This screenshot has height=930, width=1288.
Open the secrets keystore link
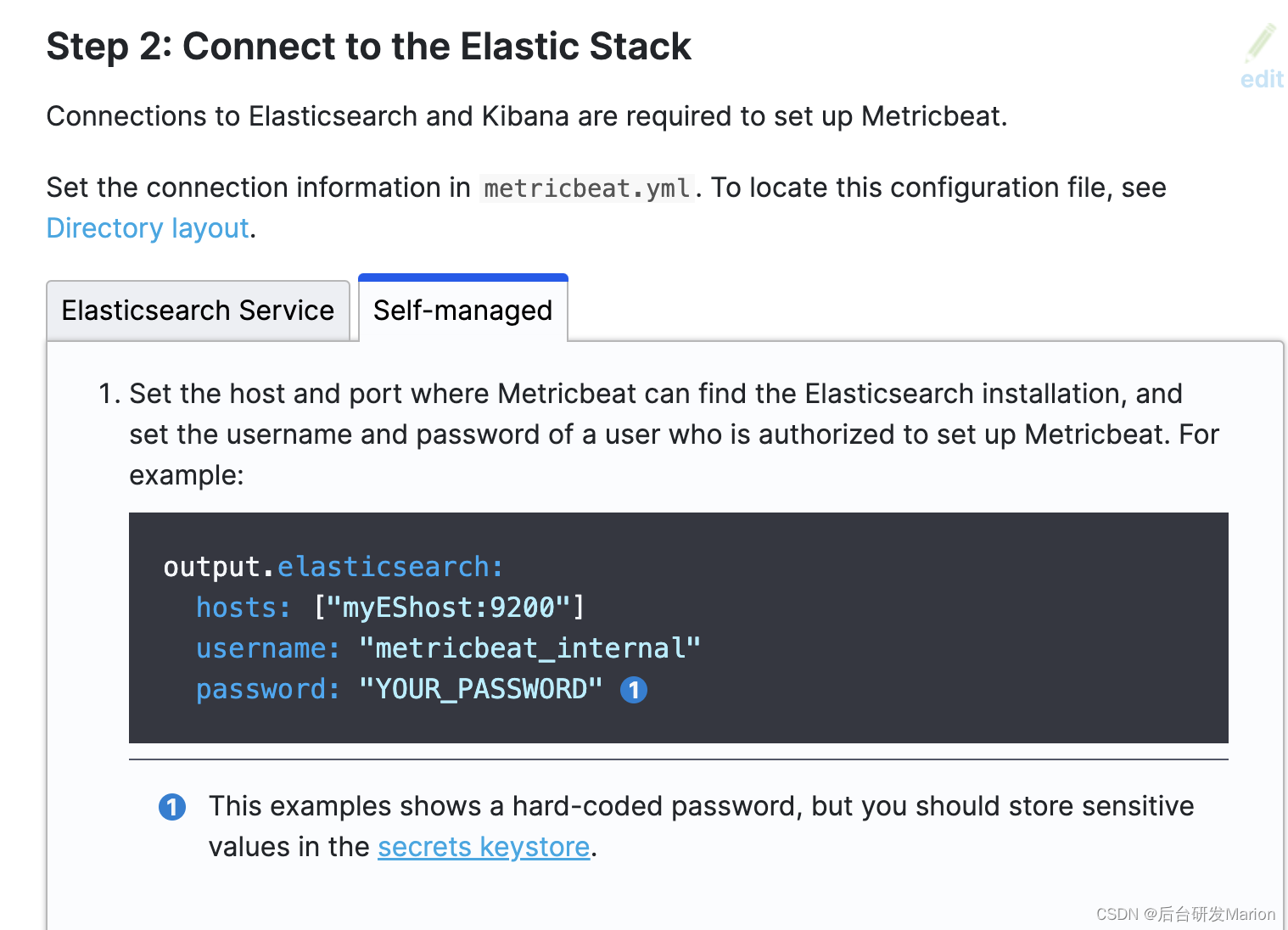(x=484, y=847)
